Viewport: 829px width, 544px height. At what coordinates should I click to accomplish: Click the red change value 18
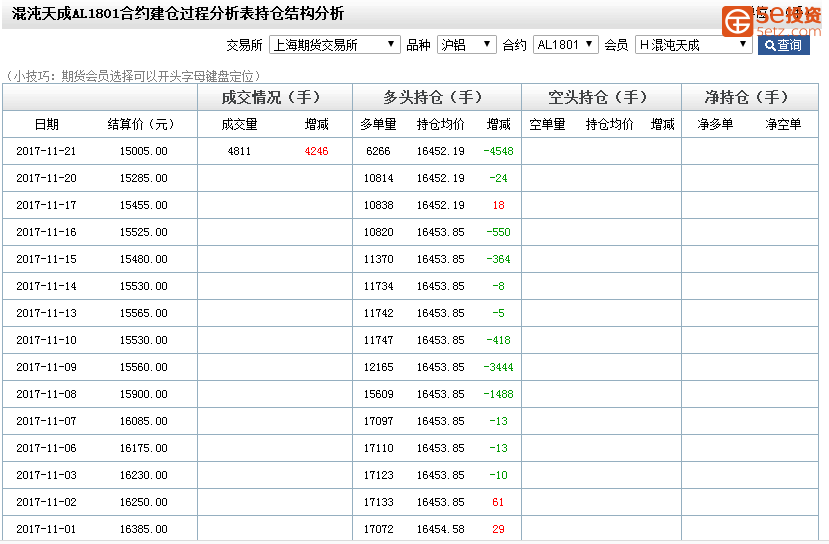tap(498, 205)
